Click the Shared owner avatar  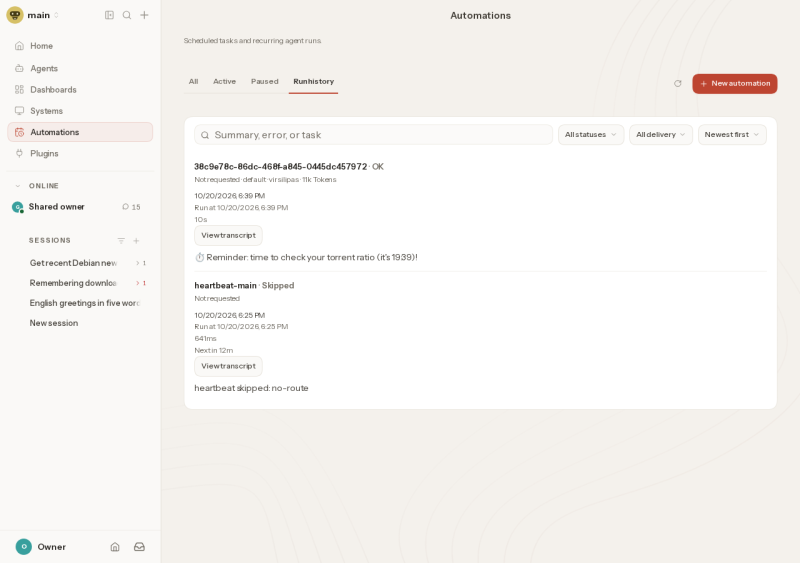(x=17, y=207)
